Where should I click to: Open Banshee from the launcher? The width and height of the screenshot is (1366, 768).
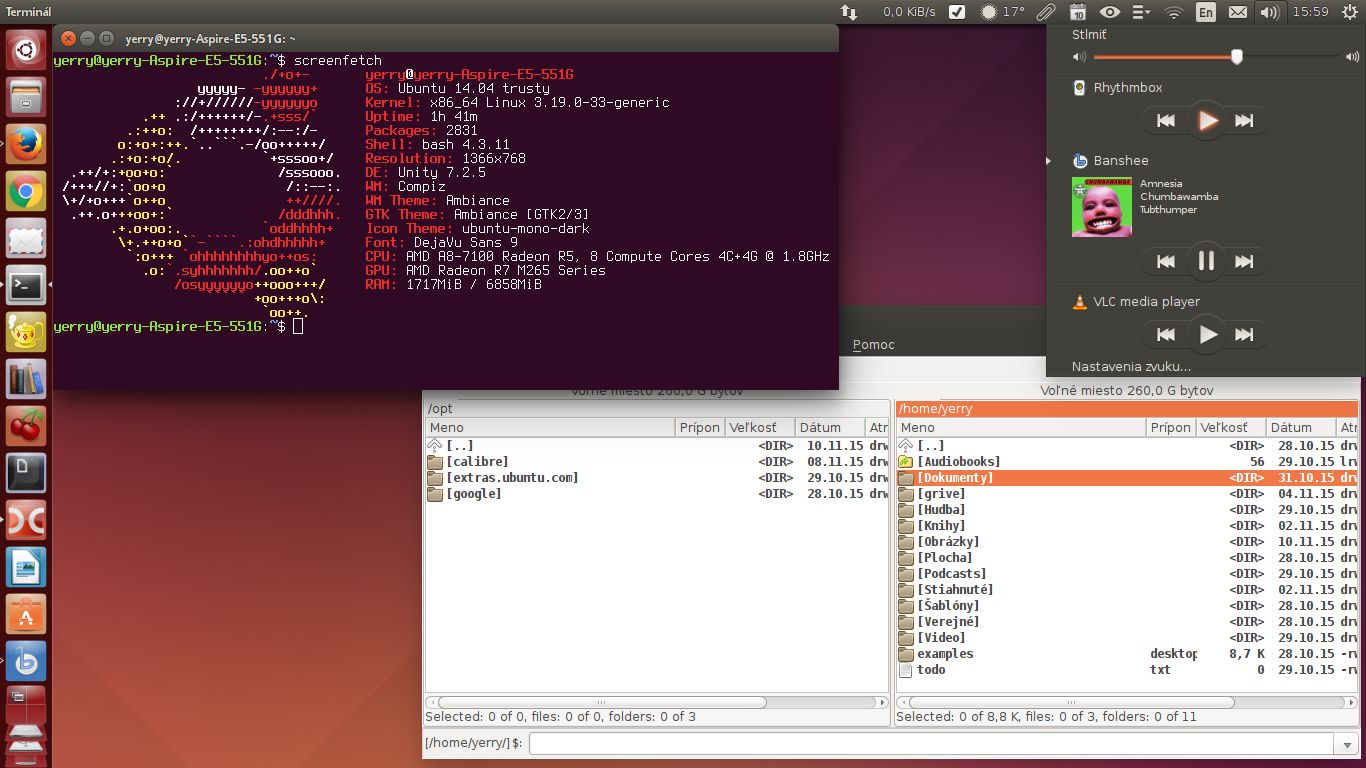click(26, 663)
